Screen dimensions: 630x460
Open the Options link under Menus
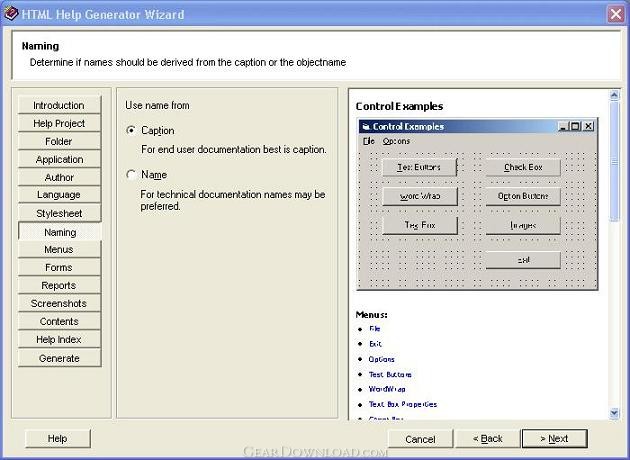pos(381,359)
